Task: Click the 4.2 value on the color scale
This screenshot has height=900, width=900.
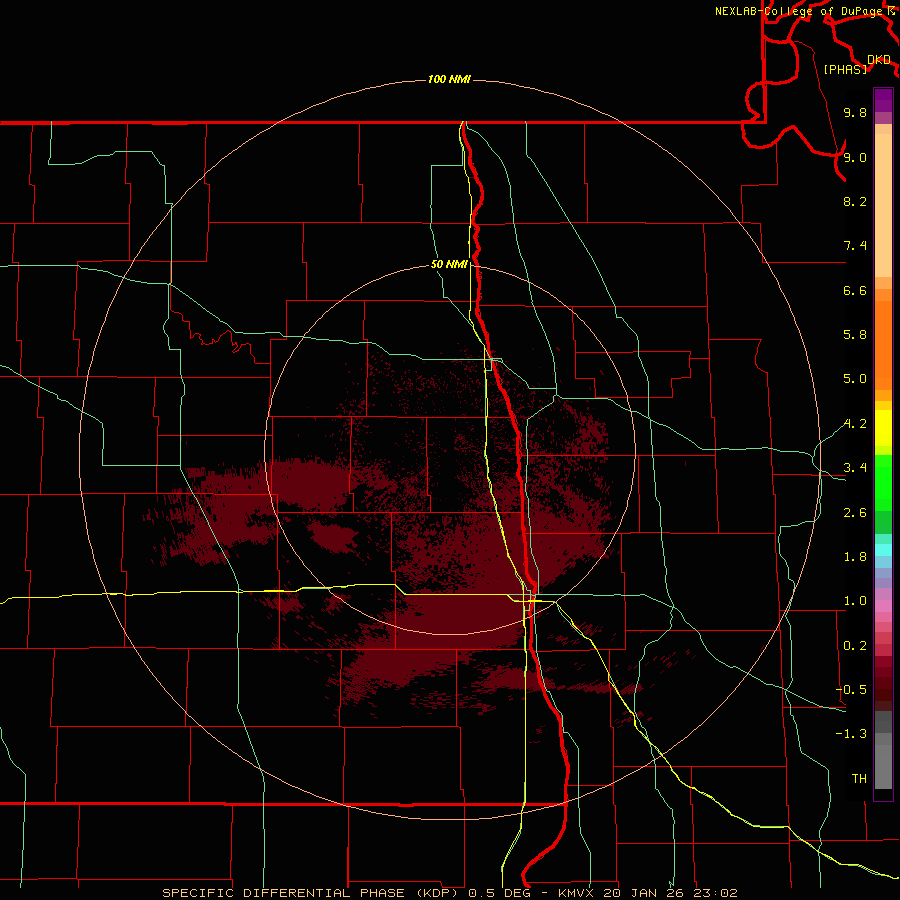Action: (855, 424)
